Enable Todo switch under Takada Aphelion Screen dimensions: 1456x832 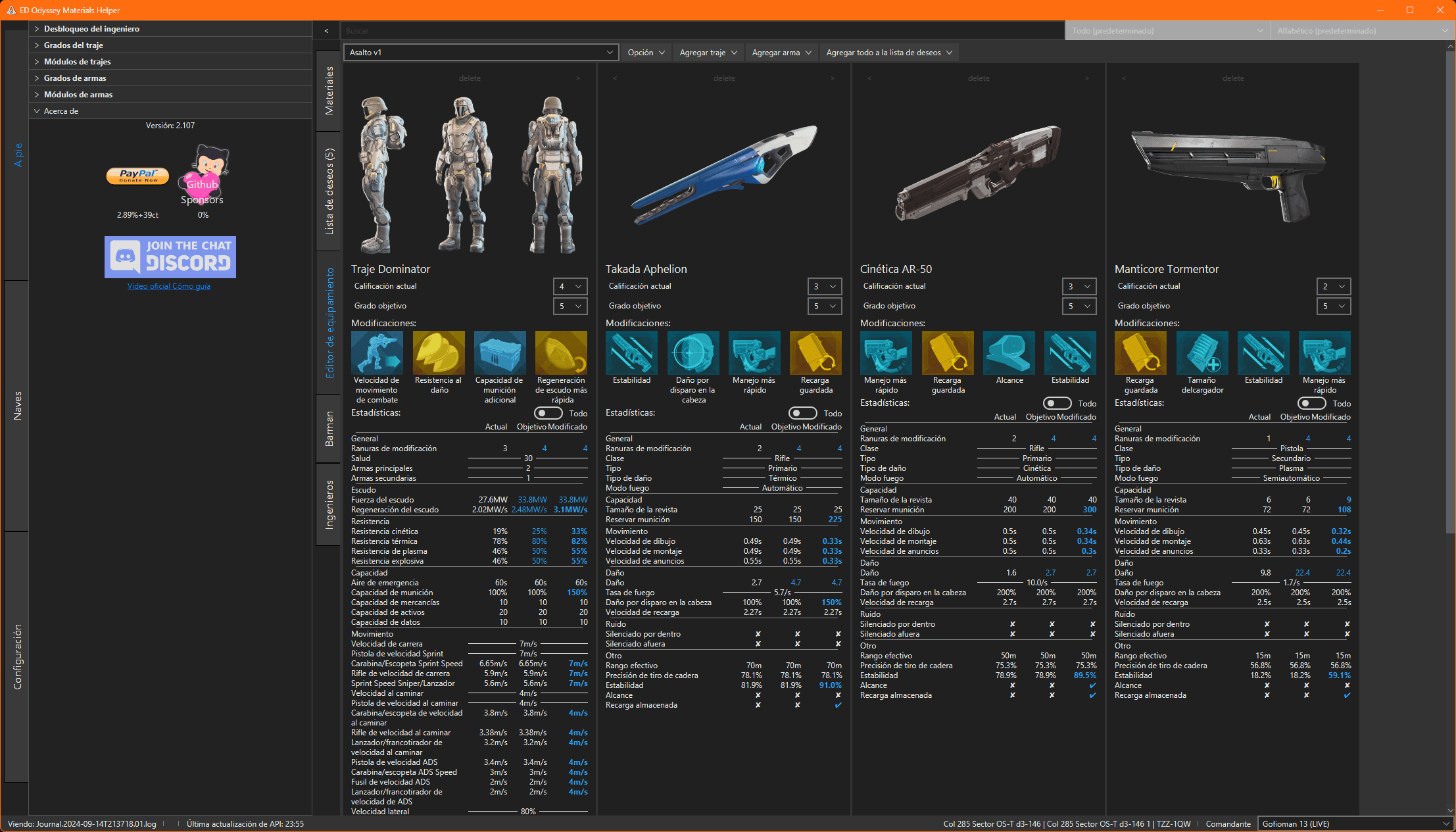[x=802, y=413]
